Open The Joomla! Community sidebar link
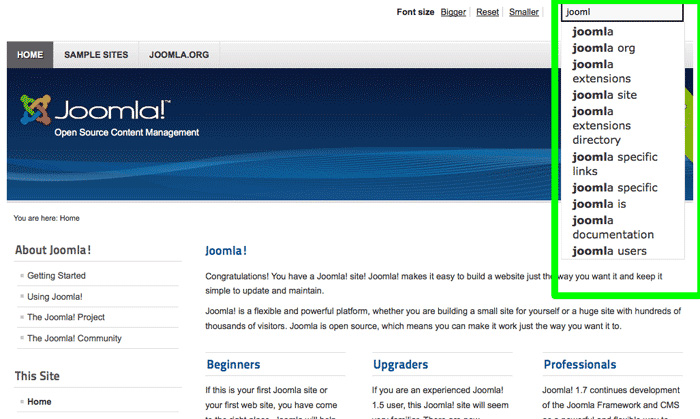Screen dimensions: 700x419 click(x=74, y=338)
